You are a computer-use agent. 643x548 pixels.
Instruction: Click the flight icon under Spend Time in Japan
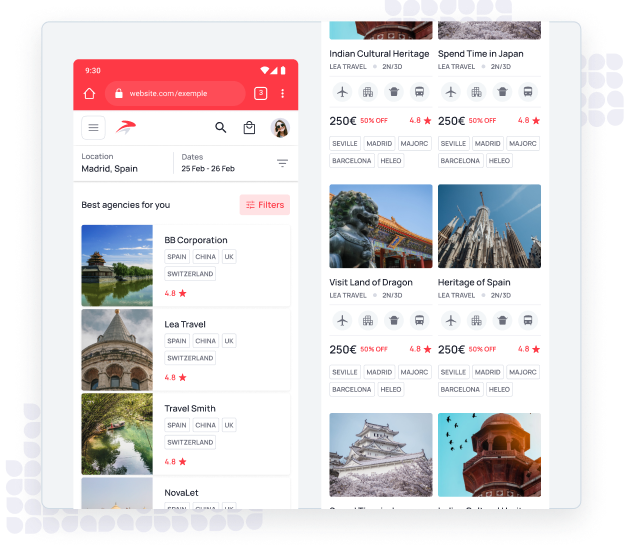point(451,92)
